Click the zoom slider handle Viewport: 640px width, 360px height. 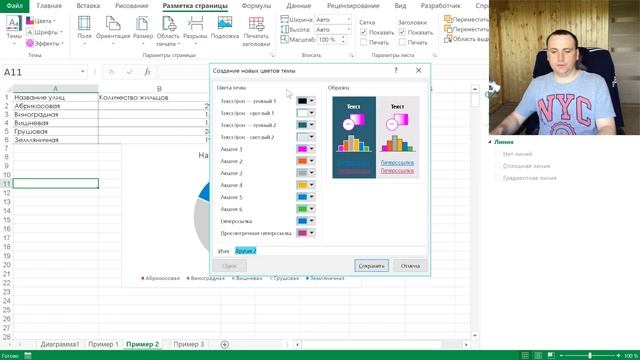pyautogui.click(x=590, y=356)
